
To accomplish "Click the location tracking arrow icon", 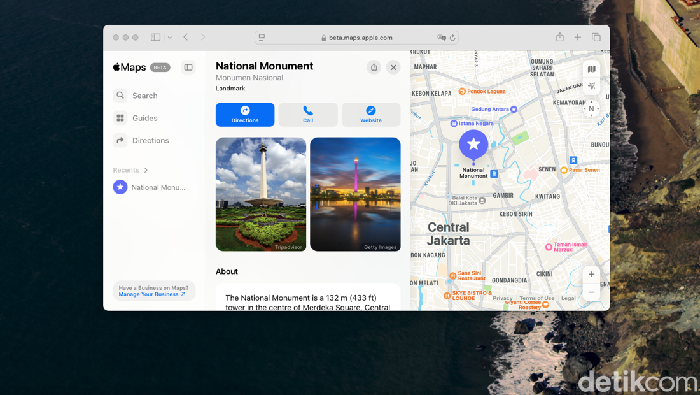I will point(592,86).
